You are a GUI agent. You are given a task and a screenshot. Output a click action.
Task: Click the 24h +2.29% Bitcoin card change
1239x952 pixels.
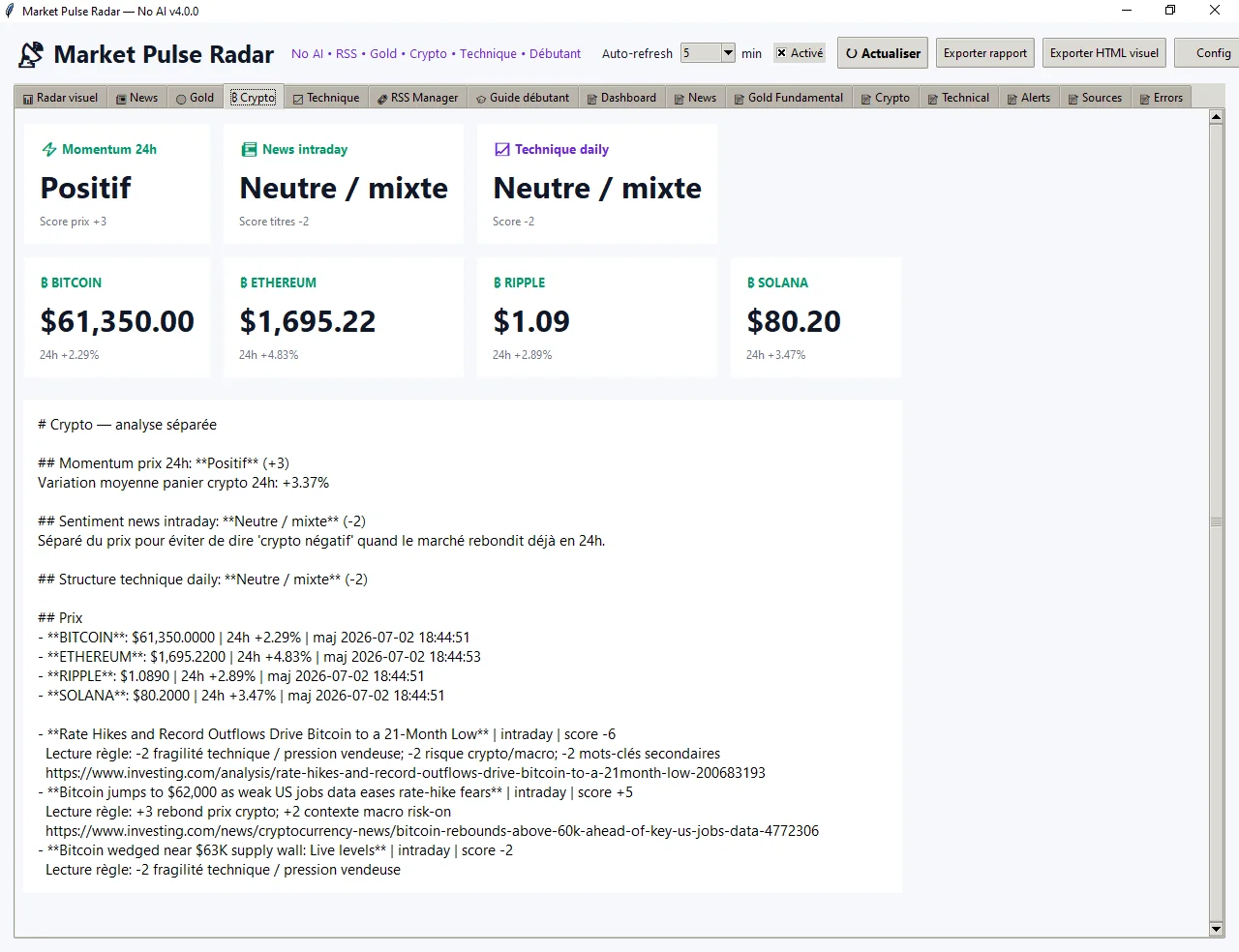(x=70, y=355)
